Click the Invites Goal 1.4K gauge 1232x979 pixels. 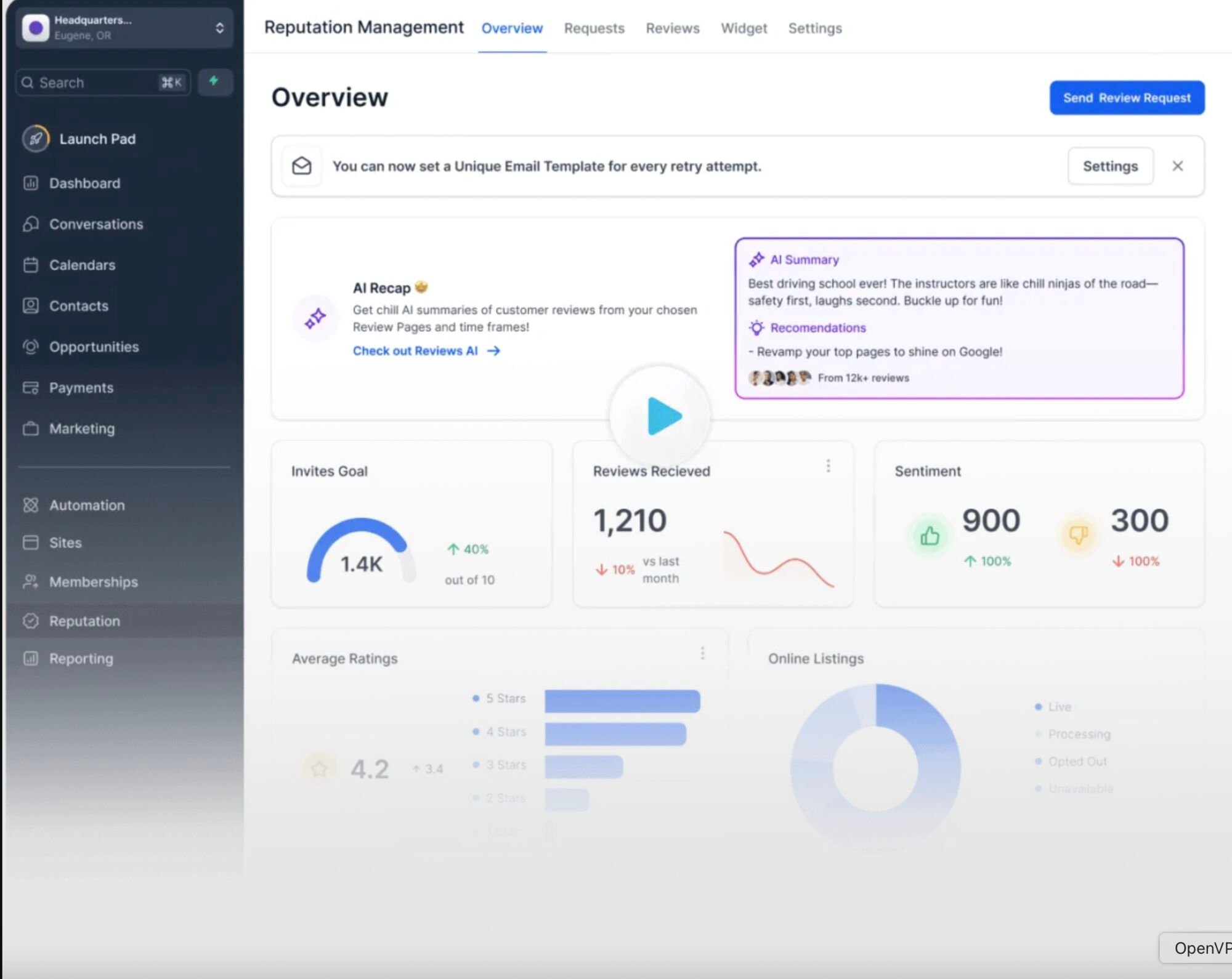click(x=361, y=550)
